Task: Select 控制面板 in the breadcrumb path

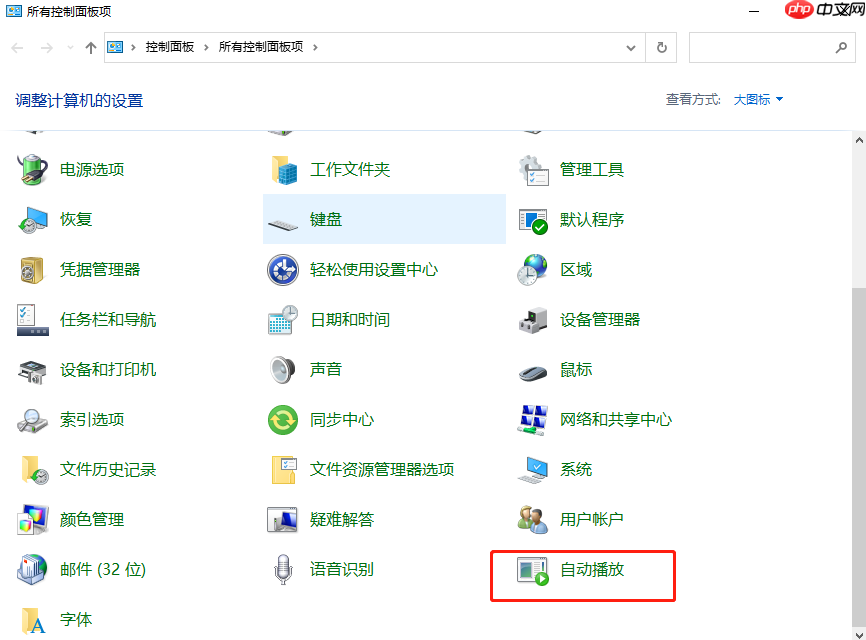Action: [168, 47]
